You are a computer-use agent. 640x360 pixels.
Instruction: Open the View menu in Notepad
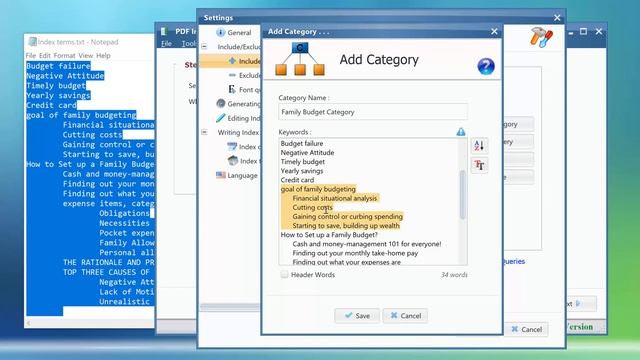[86, 56]
